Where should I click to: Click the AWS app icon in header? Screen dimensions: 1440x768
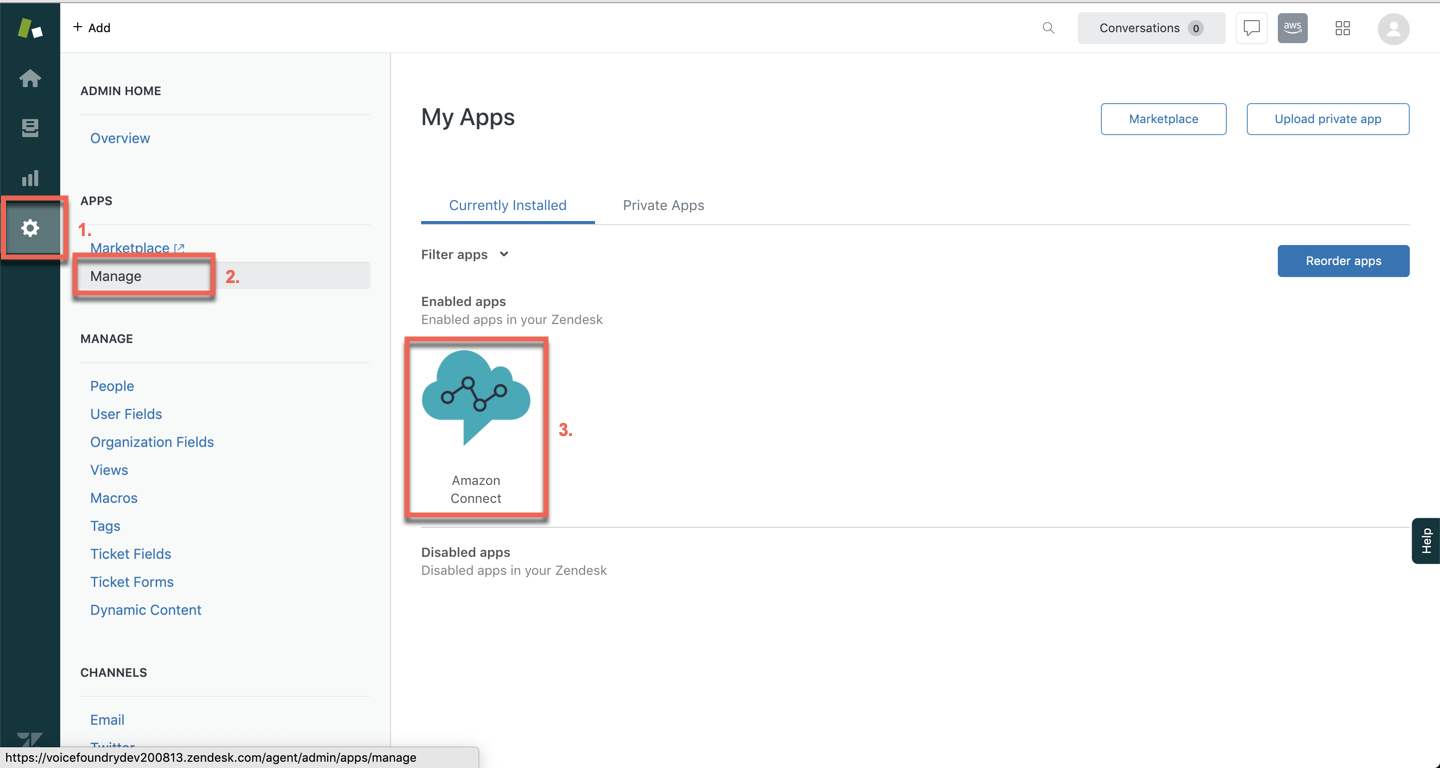(1292, 28)
